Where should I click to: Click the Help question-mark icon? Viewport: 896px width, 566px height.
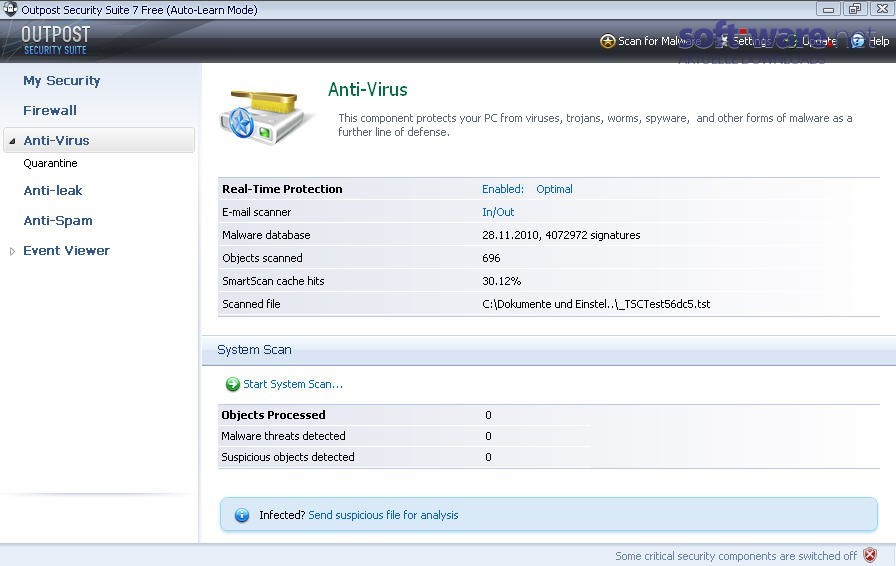point(858,41)
